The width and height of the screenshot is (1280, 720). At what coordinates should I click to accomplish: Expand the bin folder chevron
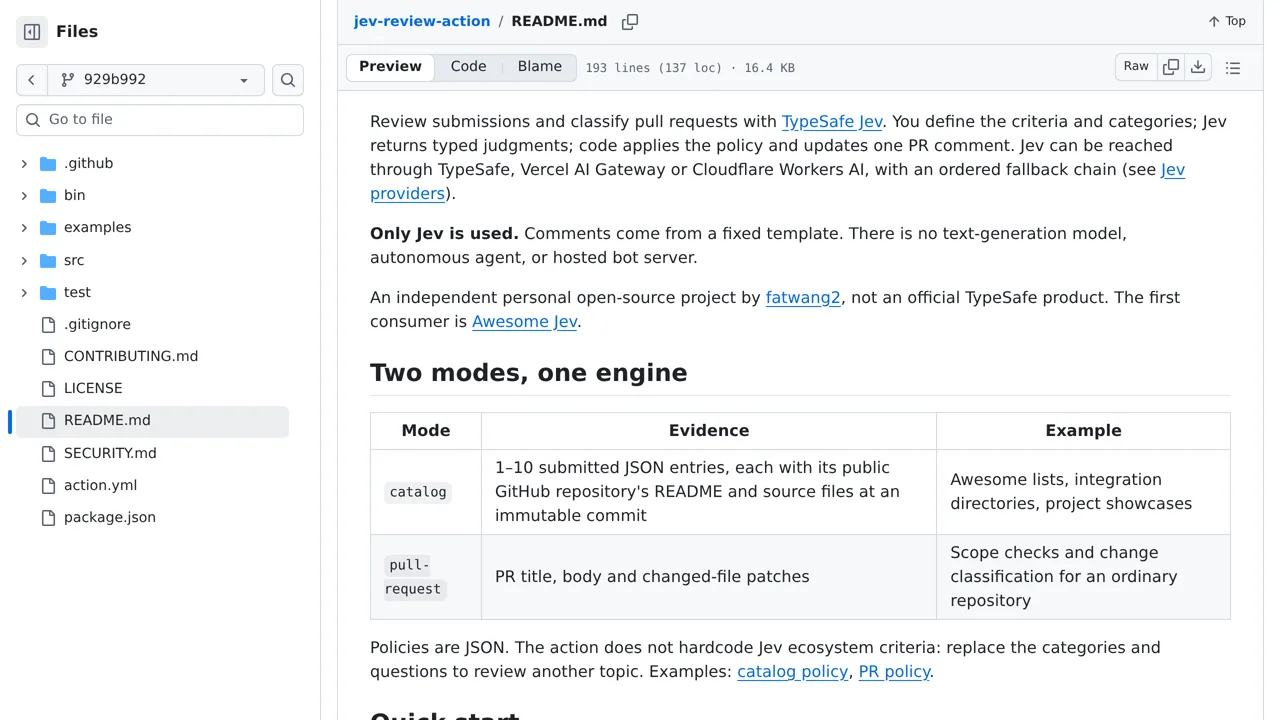point(24,196)
